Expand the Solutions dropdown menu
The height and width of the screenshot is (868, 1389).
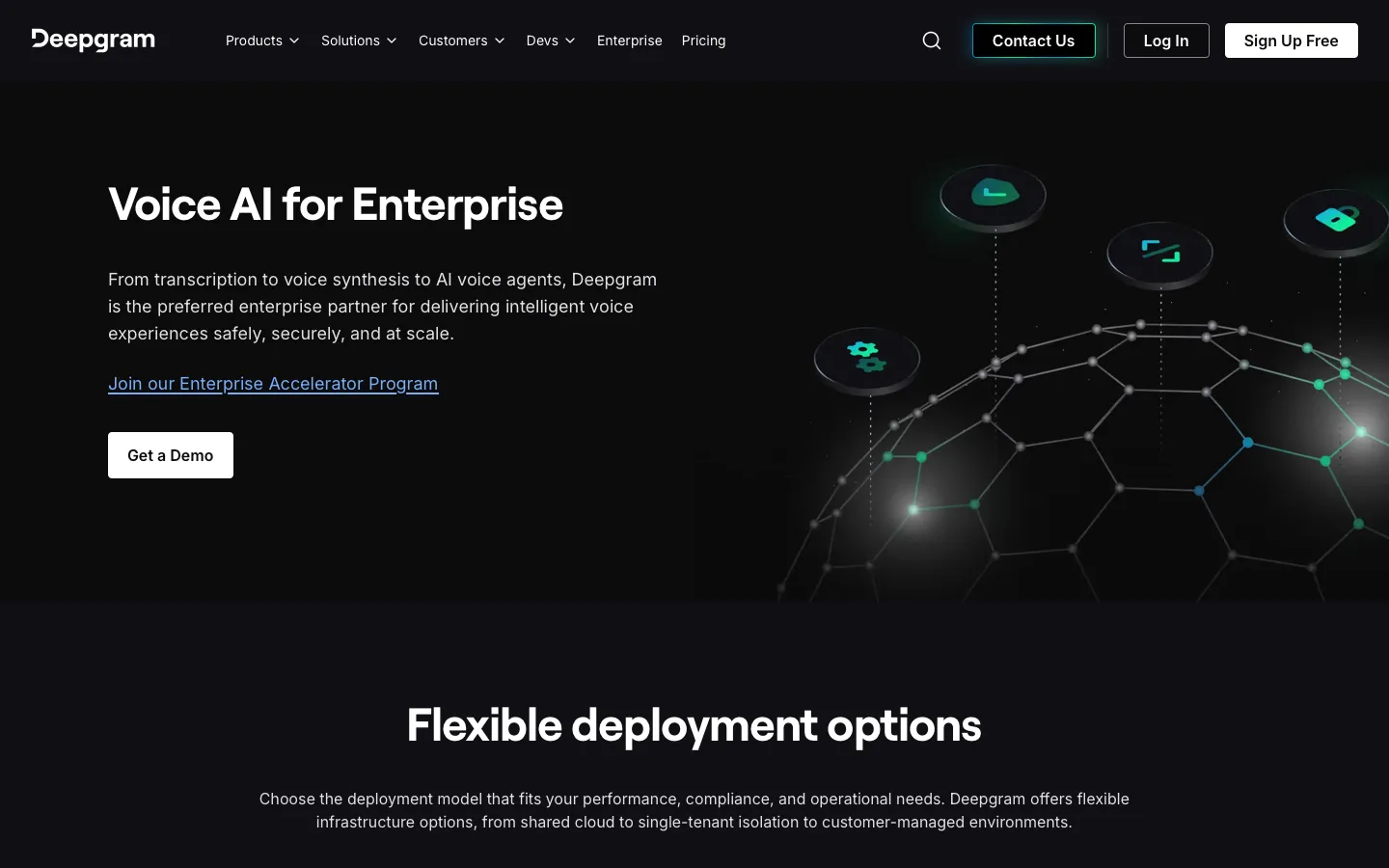[x=359, y=41]
